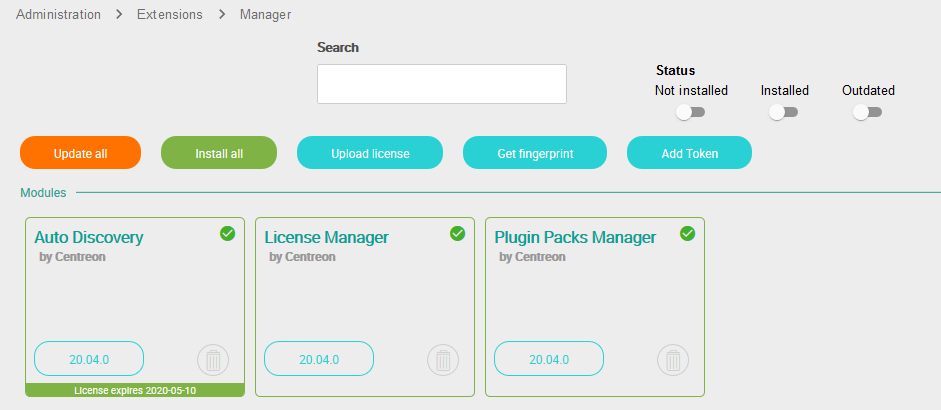Delete the Auto Discovery module via trash icon
This screenshot has width=941, height=410.
213,360
